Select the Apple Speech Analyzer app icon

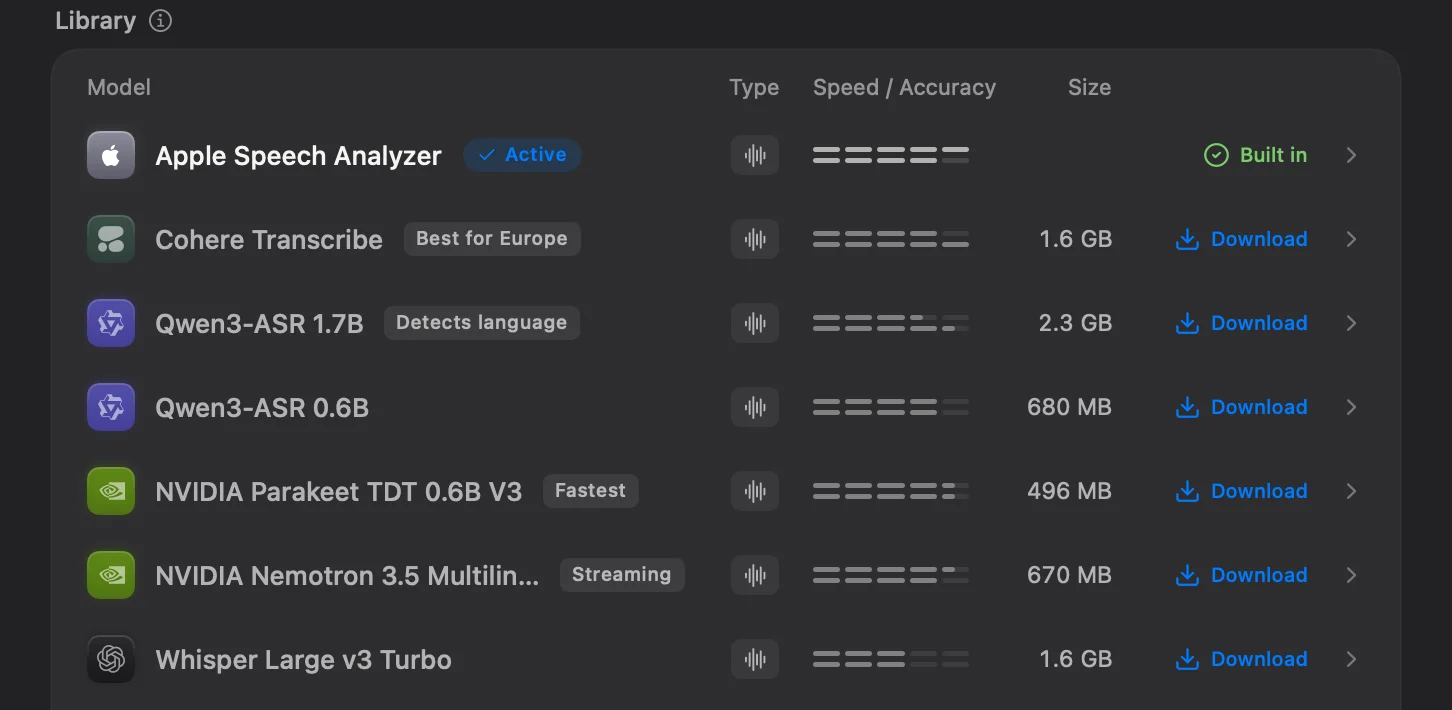(111, 155)
